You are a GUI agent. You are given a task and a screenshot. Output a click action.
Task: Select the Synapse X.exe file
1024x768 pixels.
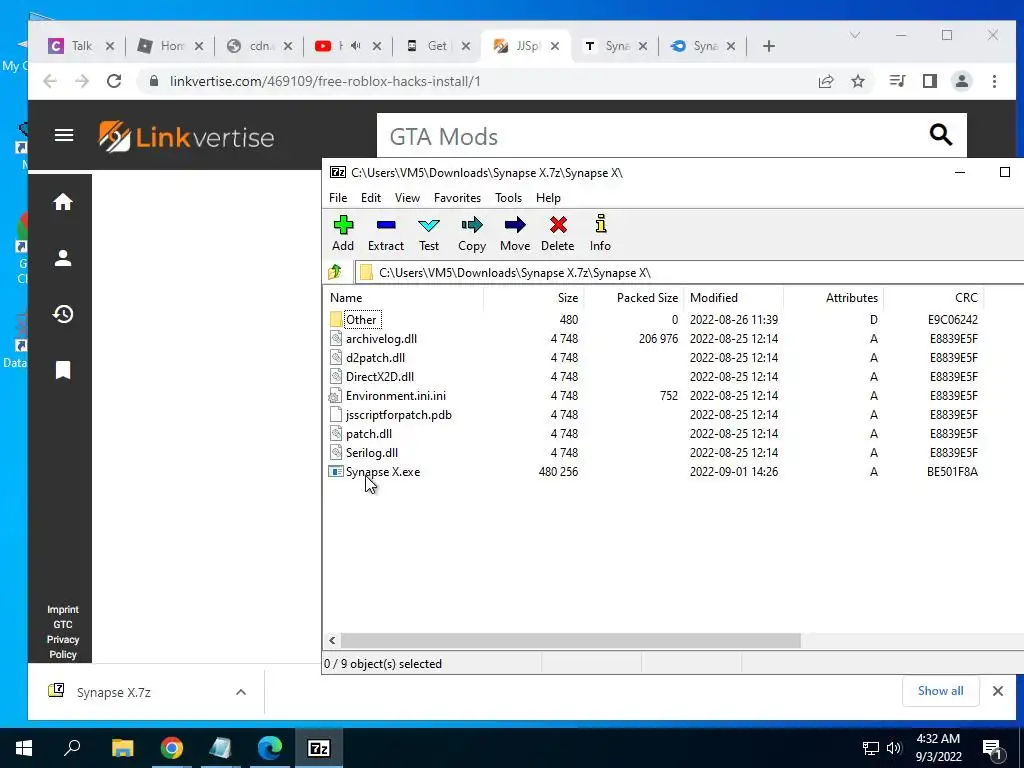[x=383, y=472]
